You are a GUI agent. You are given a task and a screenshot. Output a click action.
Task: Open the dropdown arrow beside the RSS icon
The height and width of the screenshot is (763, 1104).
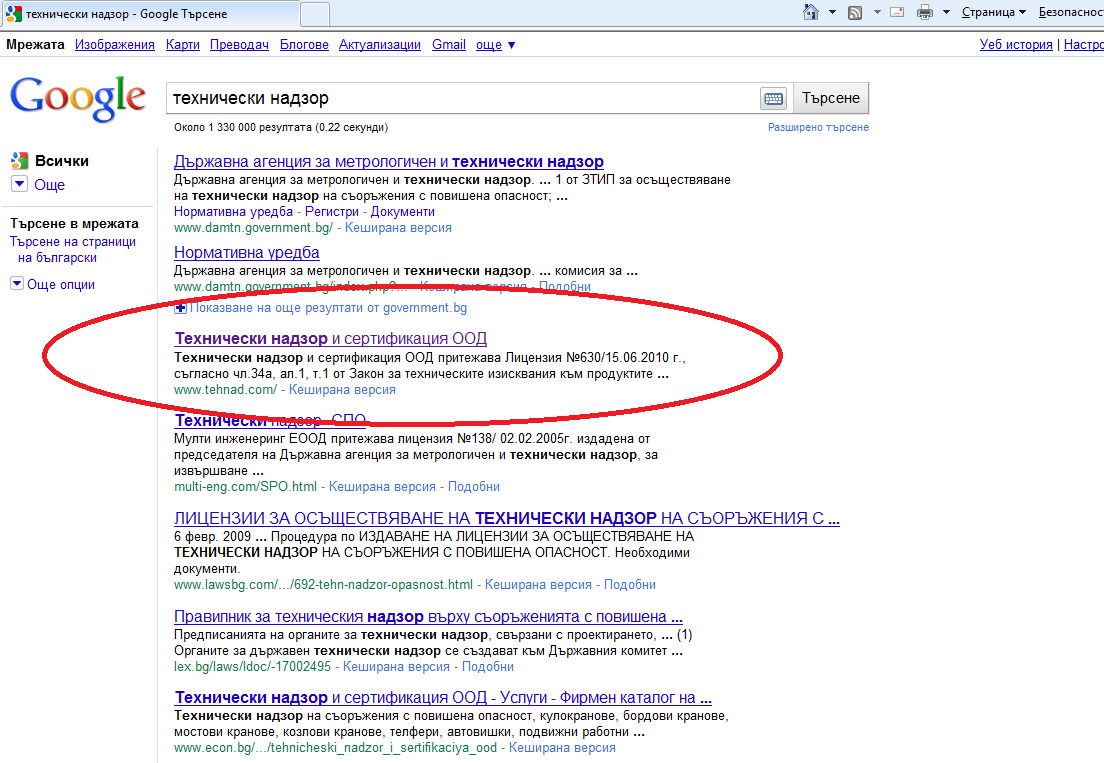(877, 12)
